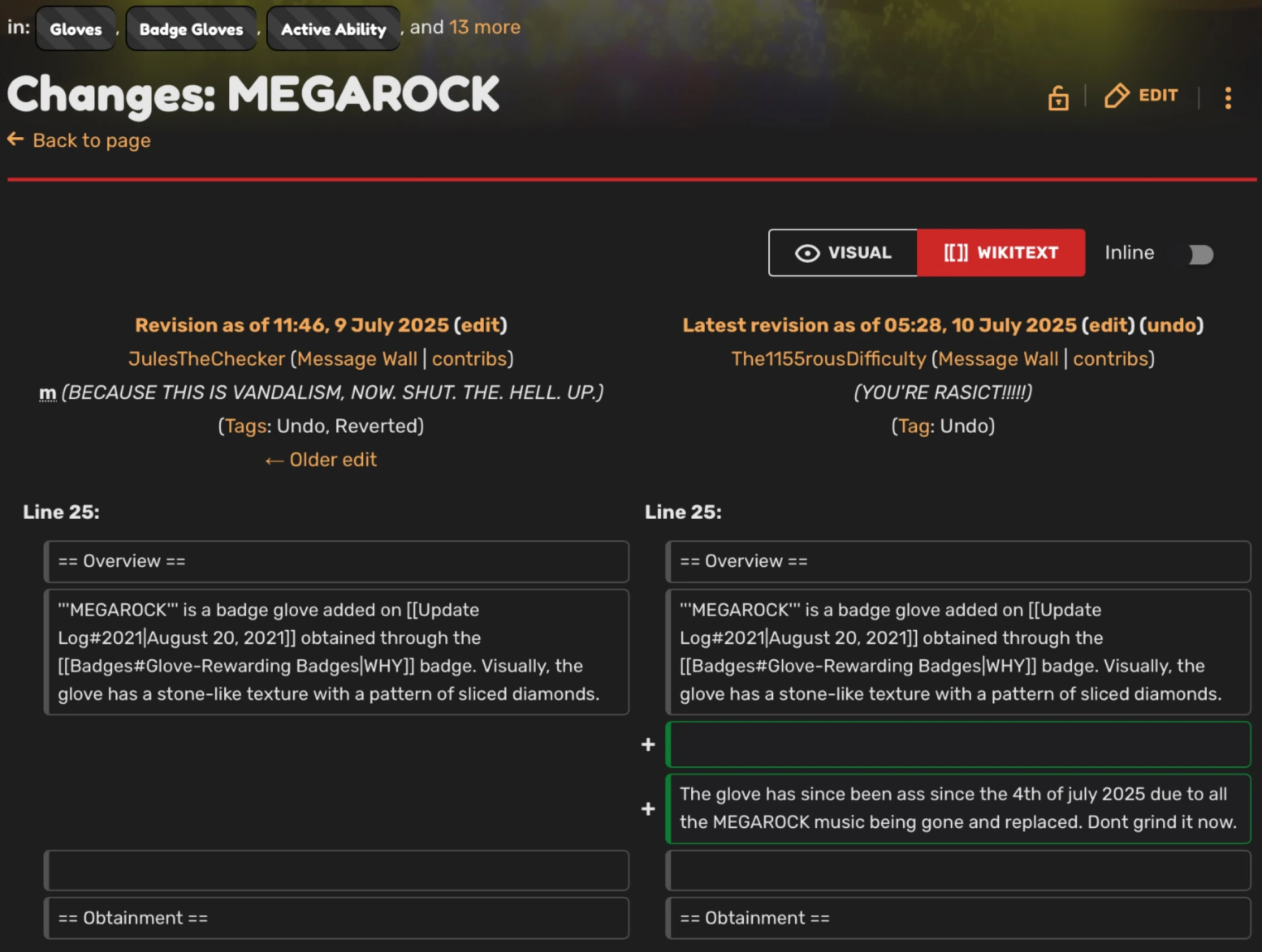
Task: Open the Gloves category tag
Action: (76, 29)
